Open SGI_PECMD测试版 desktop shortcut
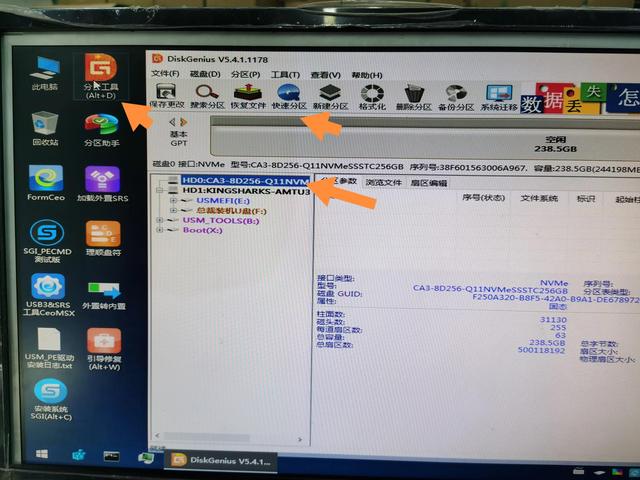 pyautogui.click(x=47, y=241)
